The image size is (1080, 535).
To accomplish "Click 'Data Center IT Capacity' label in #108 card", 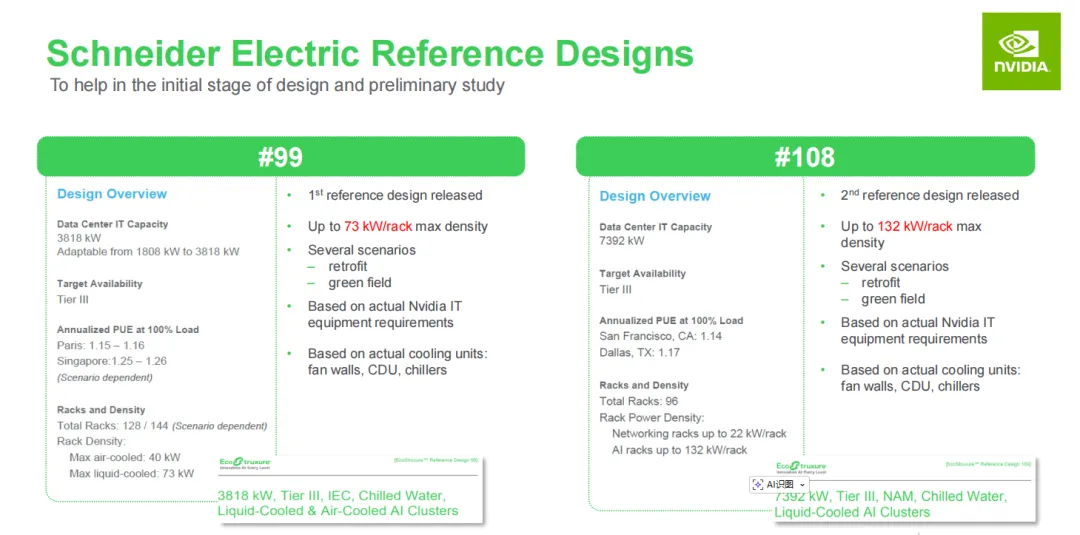I will pos(655,227).
